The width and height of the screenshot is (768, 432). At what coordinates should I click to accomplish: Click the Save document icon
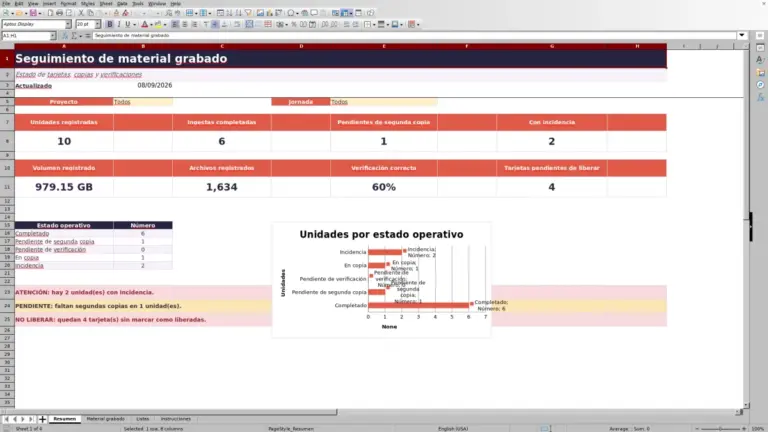point(33,13)
